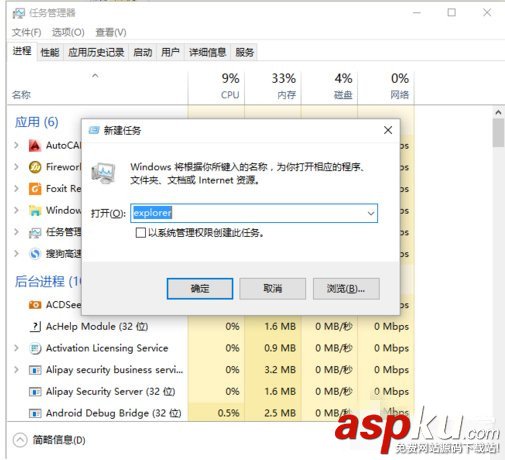Select the Activation Licensing Service row
The width and height of the screenshot is (505, 460).
[211, 348]
